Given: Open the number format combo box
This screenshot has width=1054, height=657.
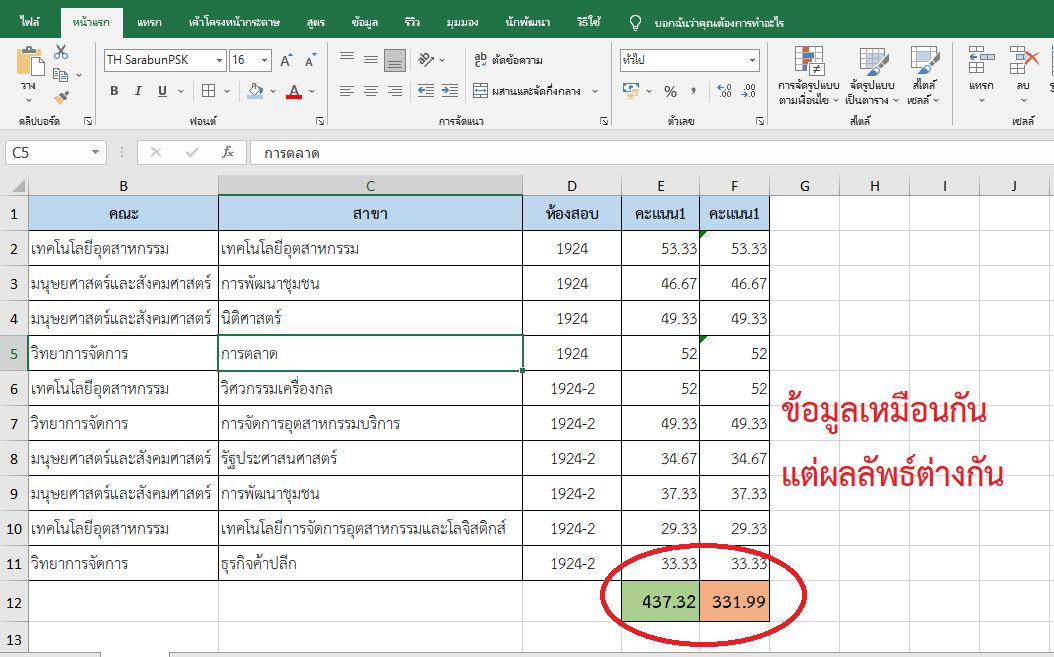Looking at the screenshot, I should pyautogui.click(x=690, y=60).
